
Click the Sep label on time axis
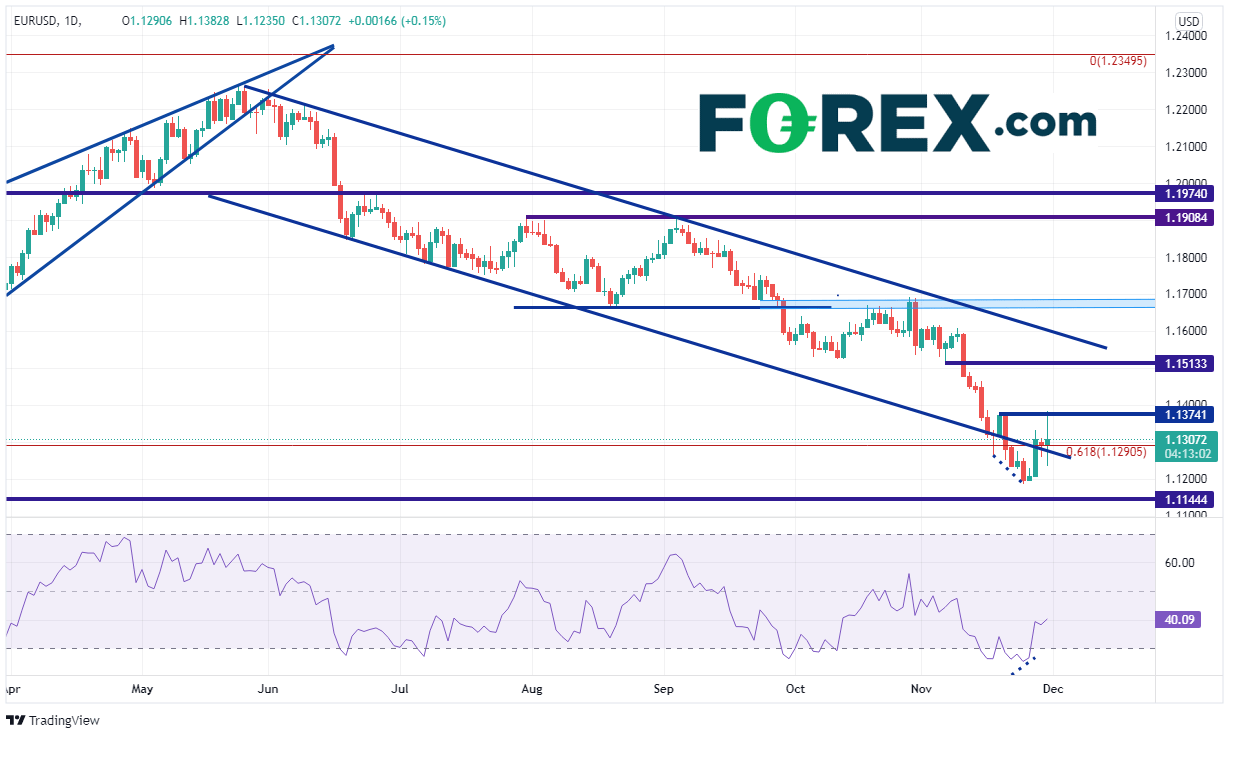(x=664, y=689)
